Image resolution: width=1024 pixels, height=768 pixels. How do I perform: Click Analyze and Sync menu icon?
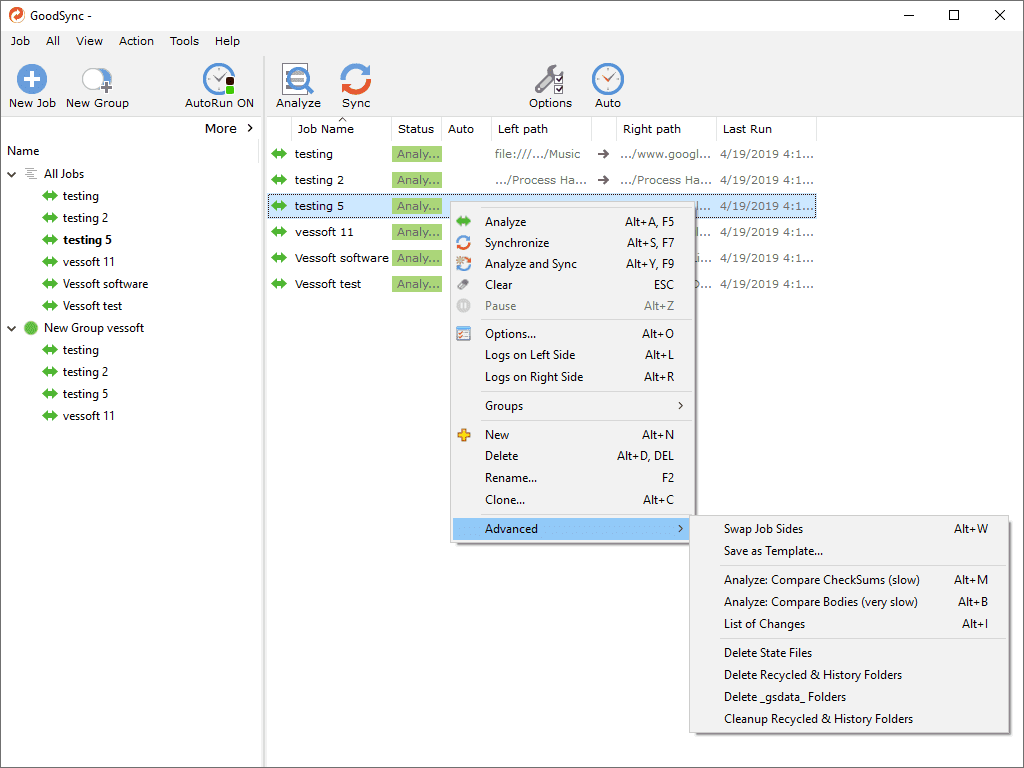coord(464,264)
